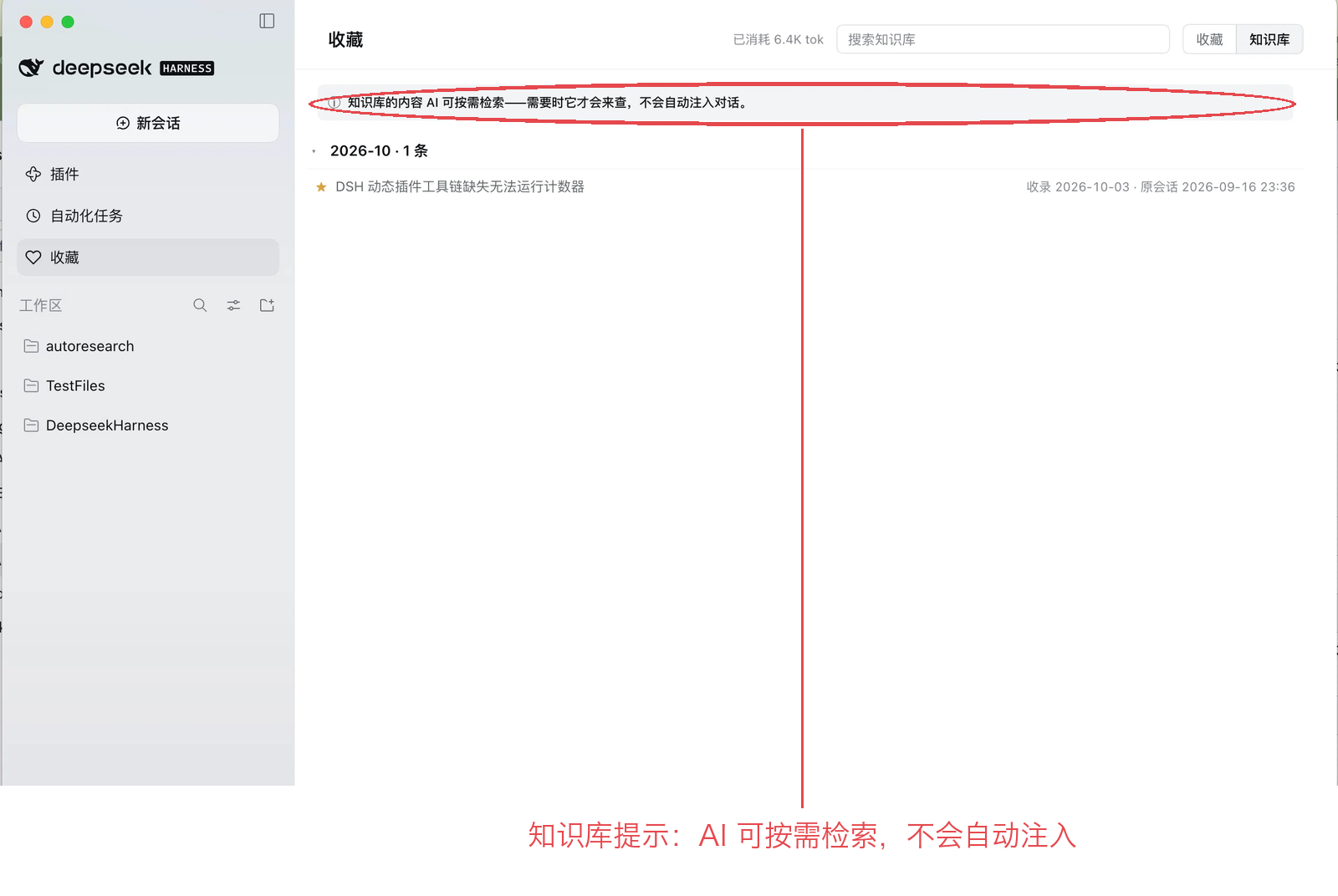The width and height of the screenshot is (1338, 896).
Task: Click the puzzle-piece plugin icon
Action: 33,174
